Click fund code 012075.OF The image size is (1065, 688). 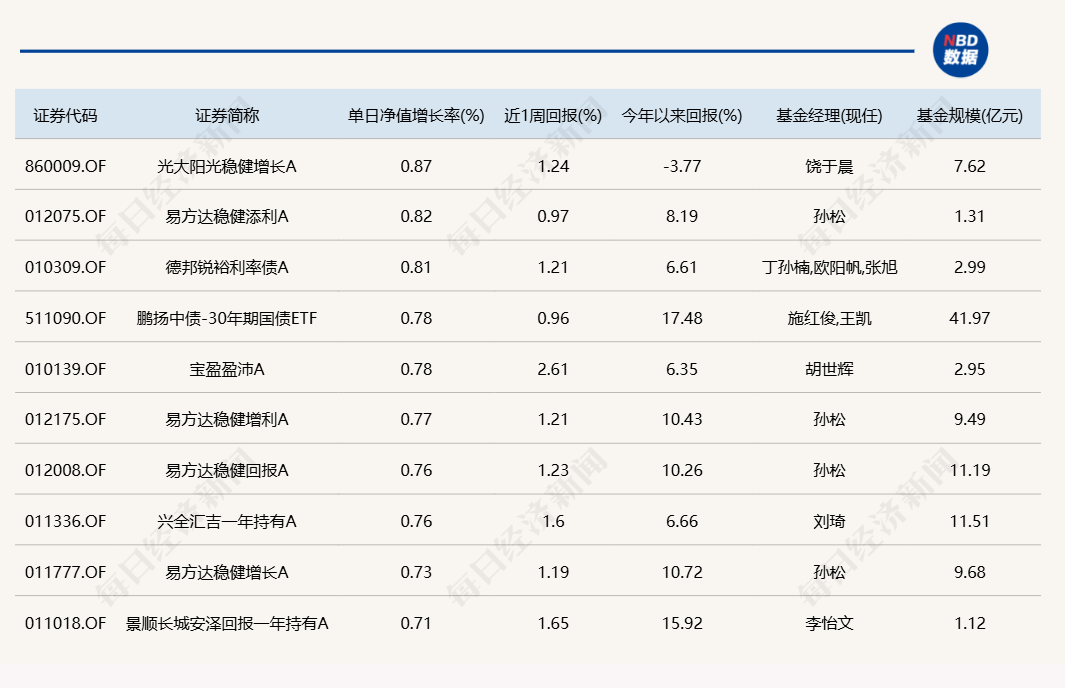click(x=65, y=217)
